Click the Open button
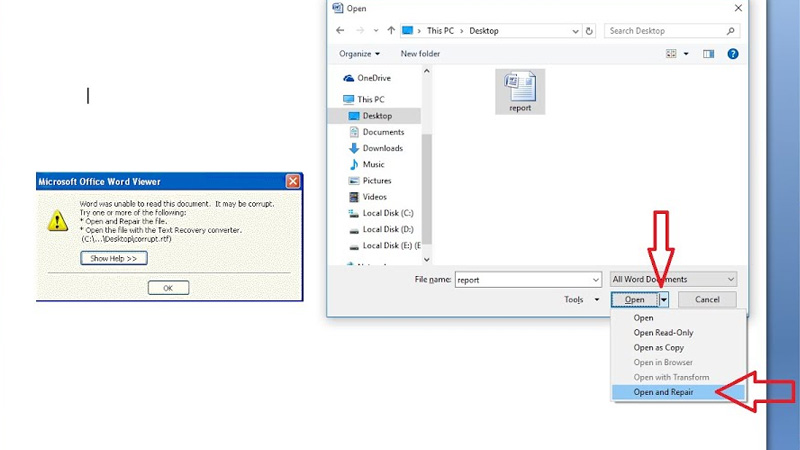This screenshot has height=450, width=800. pos(635,299)
